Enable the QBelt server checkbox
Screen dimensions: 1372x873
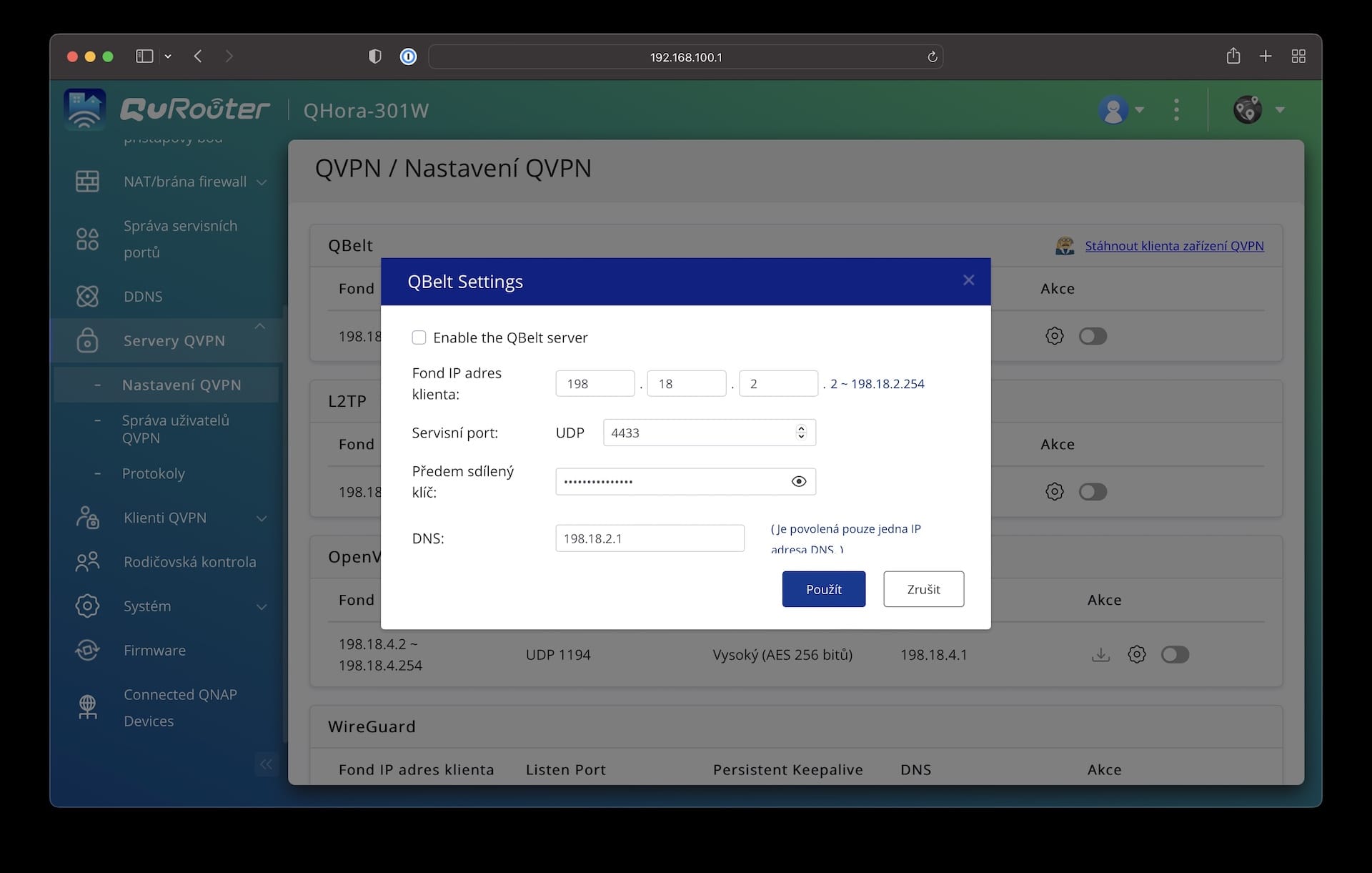tap(419, 337)
